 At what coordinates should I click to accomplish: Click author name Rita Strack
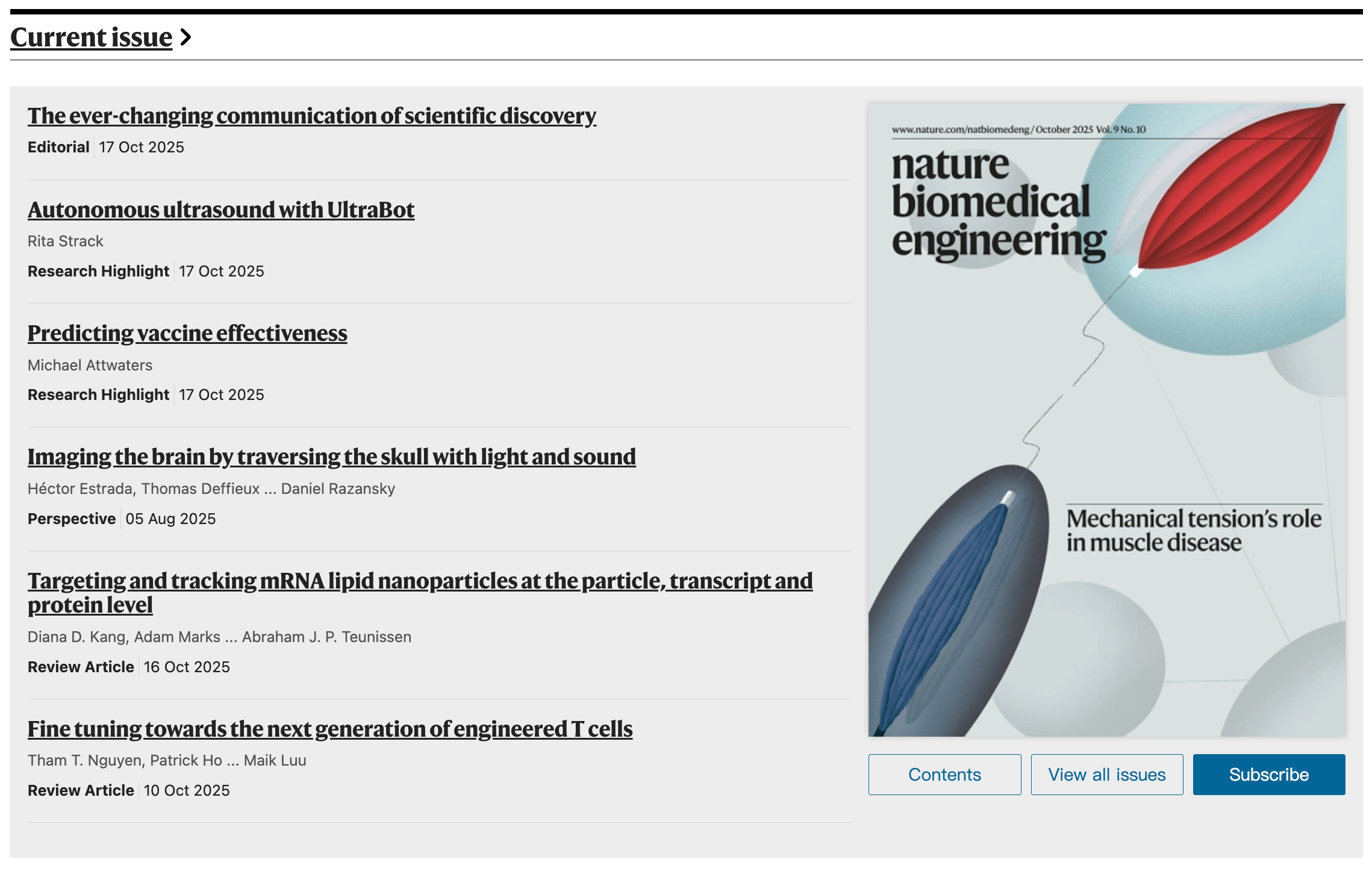(65, 241)
